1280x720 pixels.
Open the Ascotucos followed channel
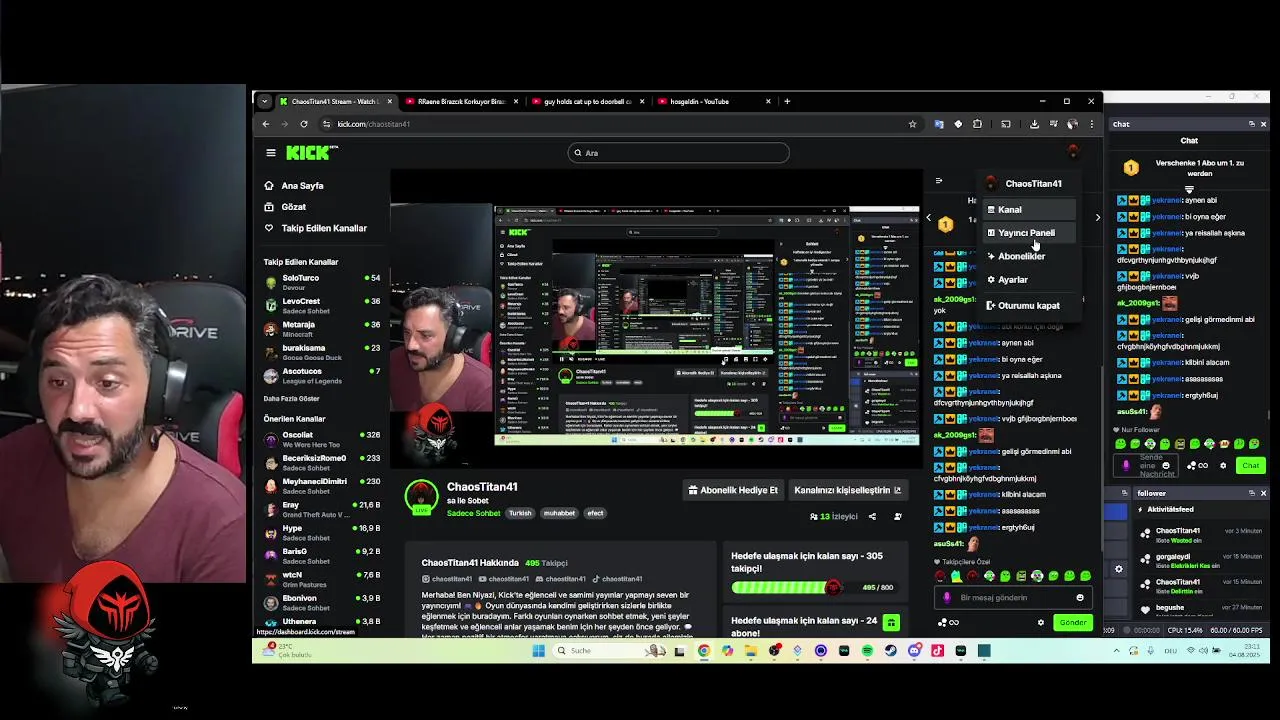pos(321,375)
